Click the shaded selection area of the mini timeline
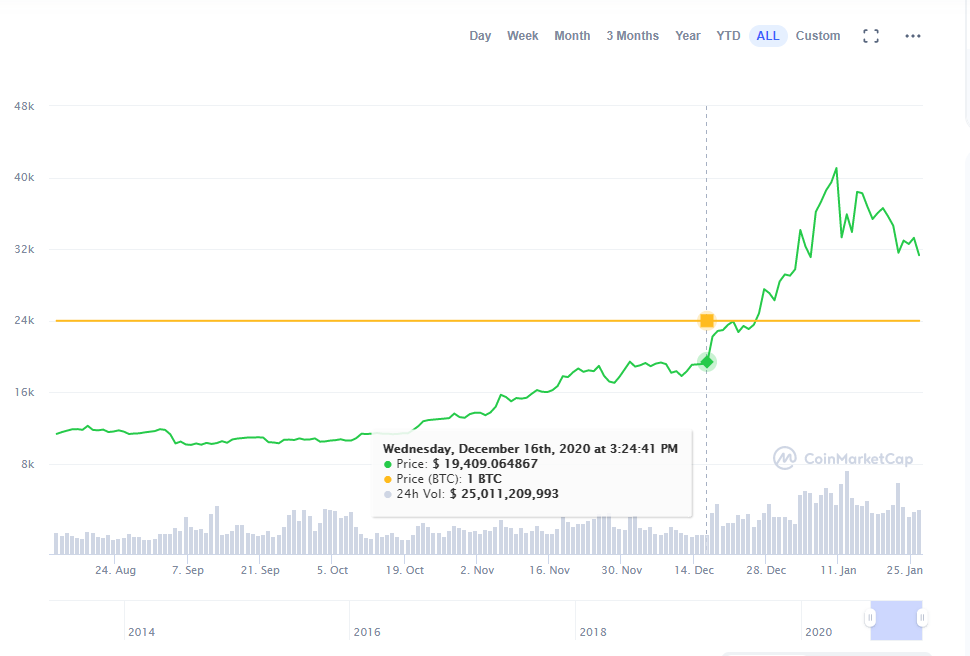The image size is (970, 656). pyautogui.click(x=897, y=620)
